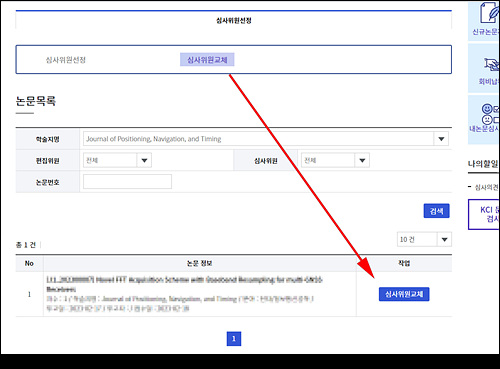Open the 심사의견 link under 나의할일
The image size is (500, 369).
tap(486, 187)
